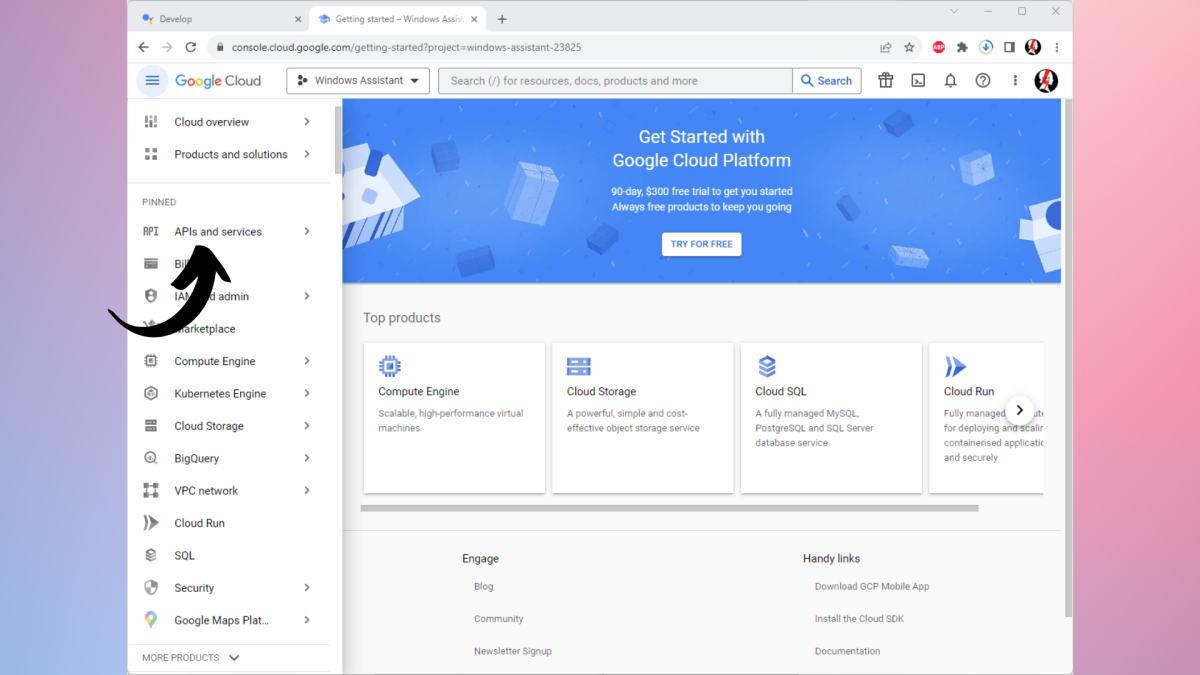Click the browser address bar URL
The height and width of the screenshot is (675, 1200).
click(406, 47)
